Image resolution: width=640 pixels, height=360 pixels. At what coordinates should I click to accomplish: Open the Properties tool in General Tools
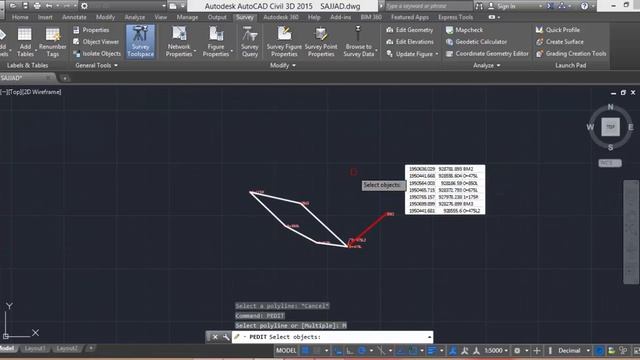(91, 30)
